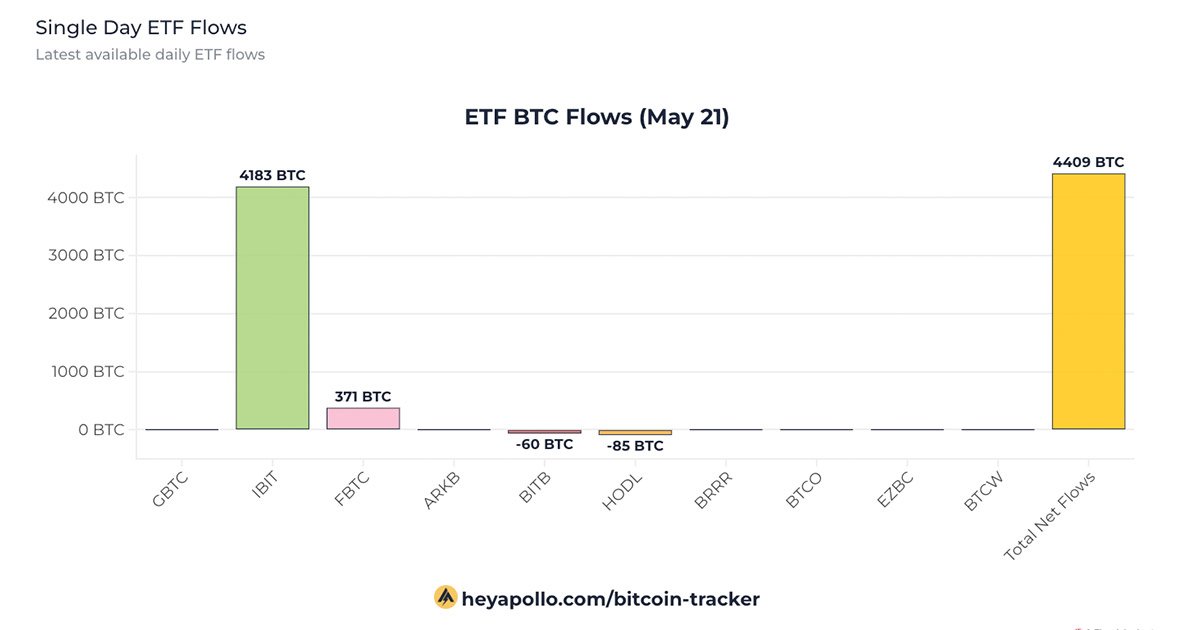Click the 4409 BTC value label
Screen dimensions: 1200x630
pyautogui.click(x=1088, y=162)
